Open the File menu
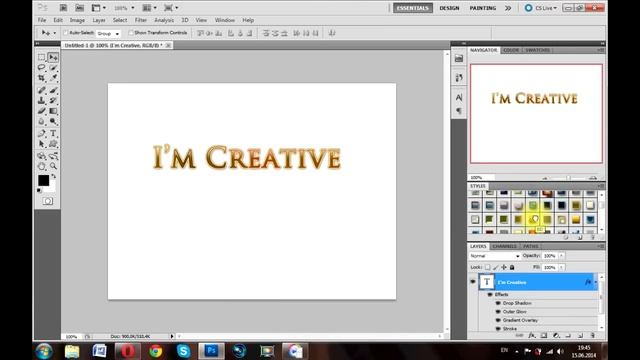Viewport: 640px width, 360px height. point(42,20)
